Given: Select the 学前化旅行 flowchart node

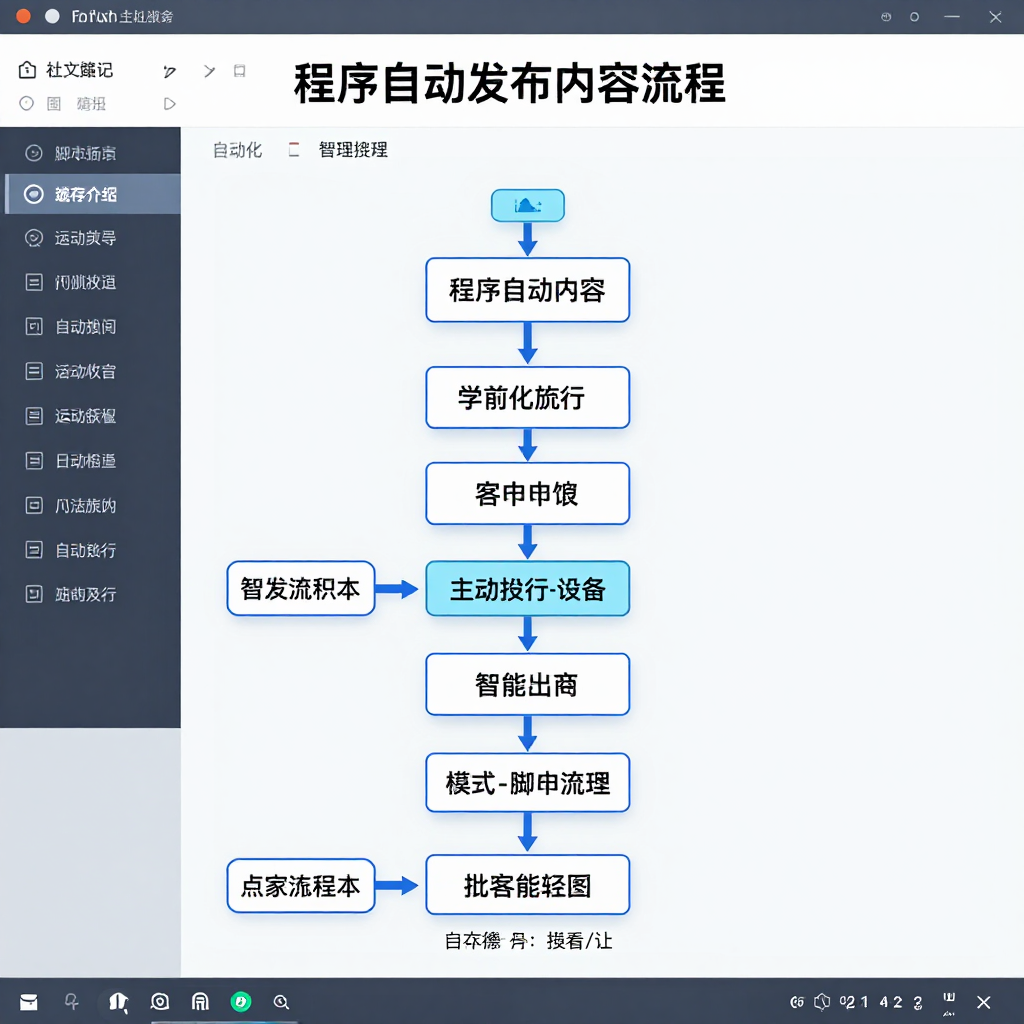Looking at the screenshot, I should 528,398.
